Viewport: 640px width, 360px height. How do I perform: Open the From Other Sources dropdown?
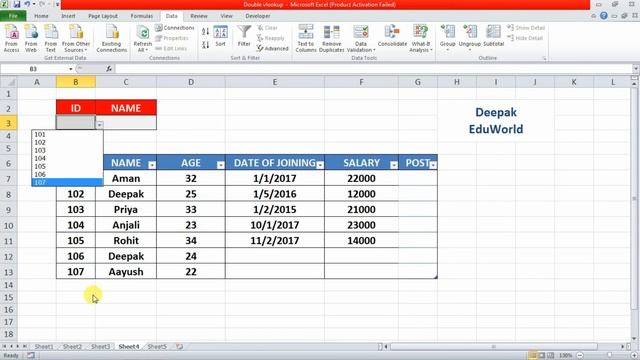point(76,38)
